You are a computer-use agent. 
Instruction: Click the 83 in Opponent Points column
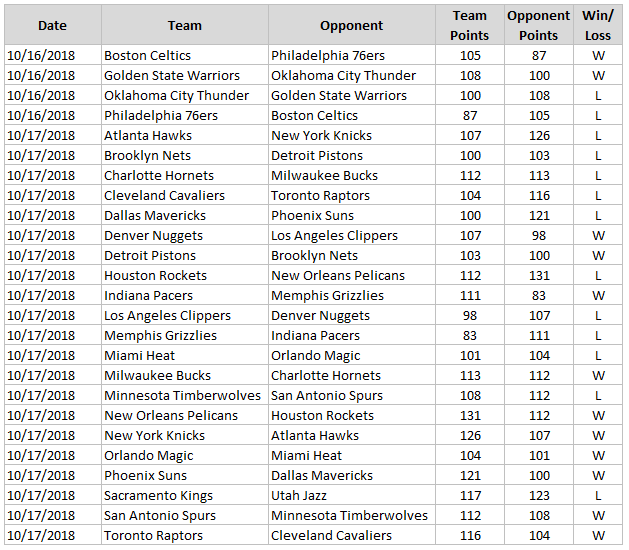coord(539,295)
